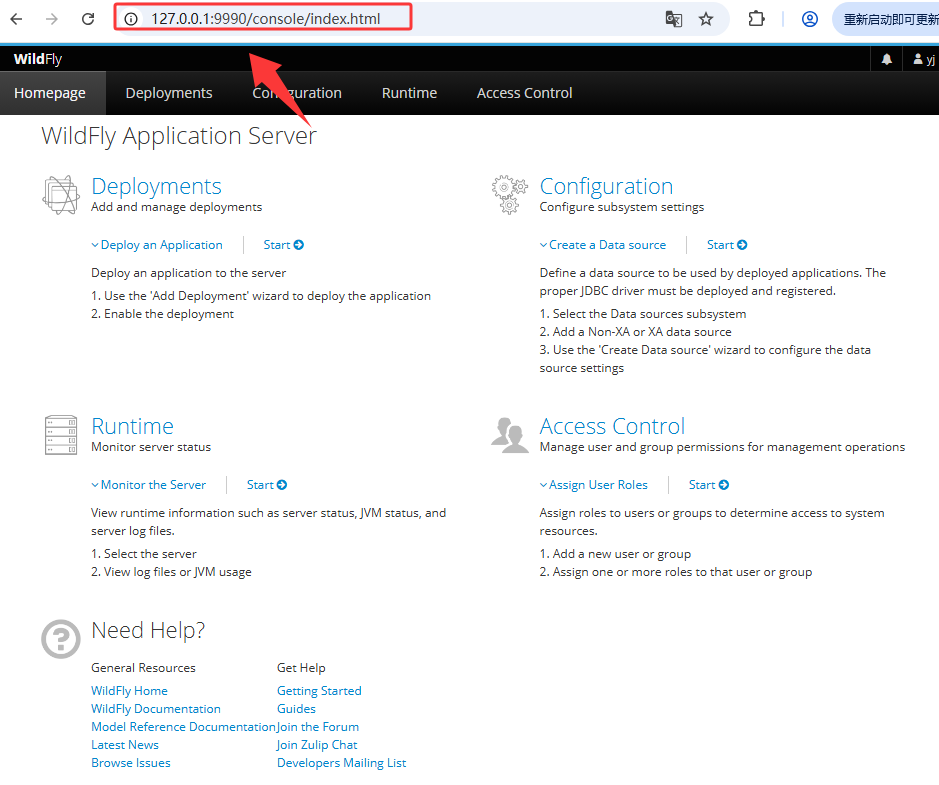The width and height of the screenshot is (939, 785).
Task: Click the Access Control users icon
Action: (510, 435)
